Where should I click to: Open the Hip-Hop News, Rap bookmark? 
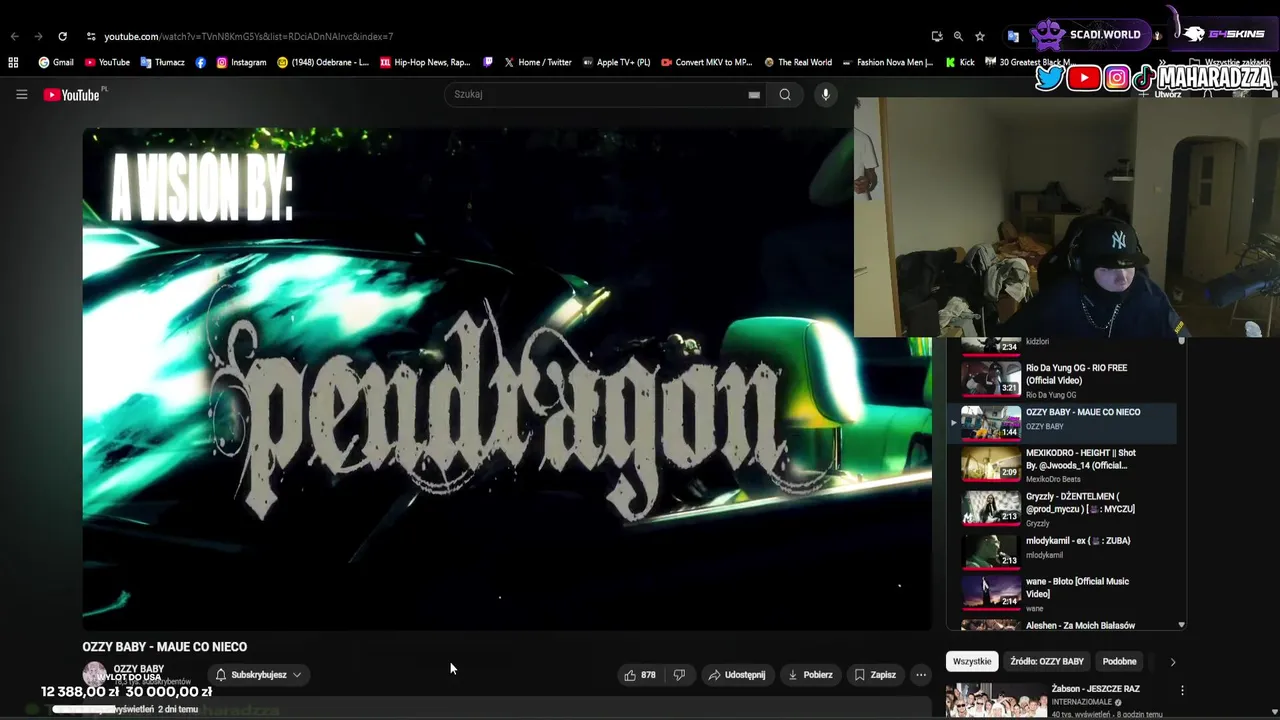click(x=425, y=62)
